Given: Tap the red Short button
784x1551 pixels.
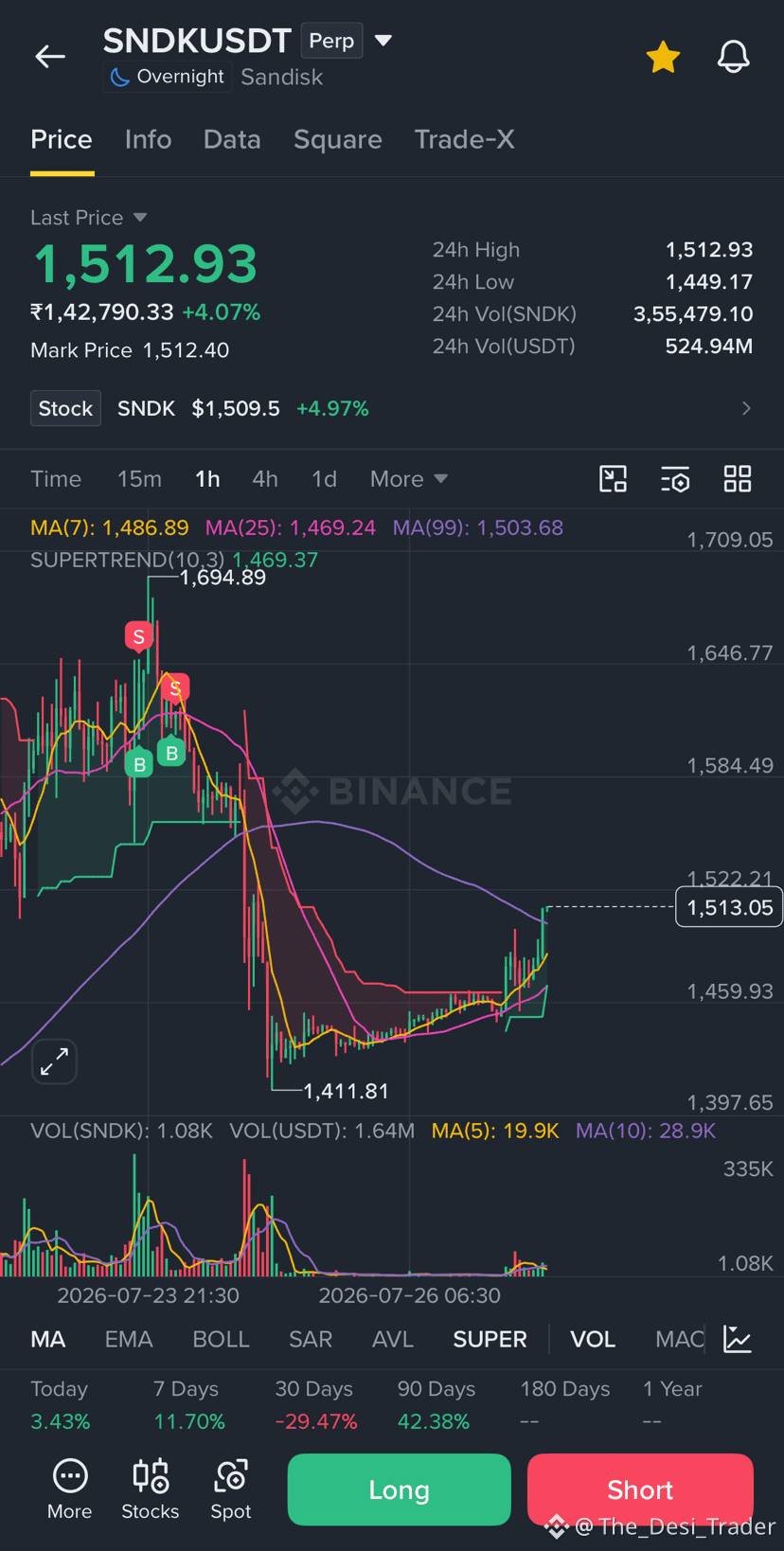Looking at the screenshot, I should (x=640, y=1489).
